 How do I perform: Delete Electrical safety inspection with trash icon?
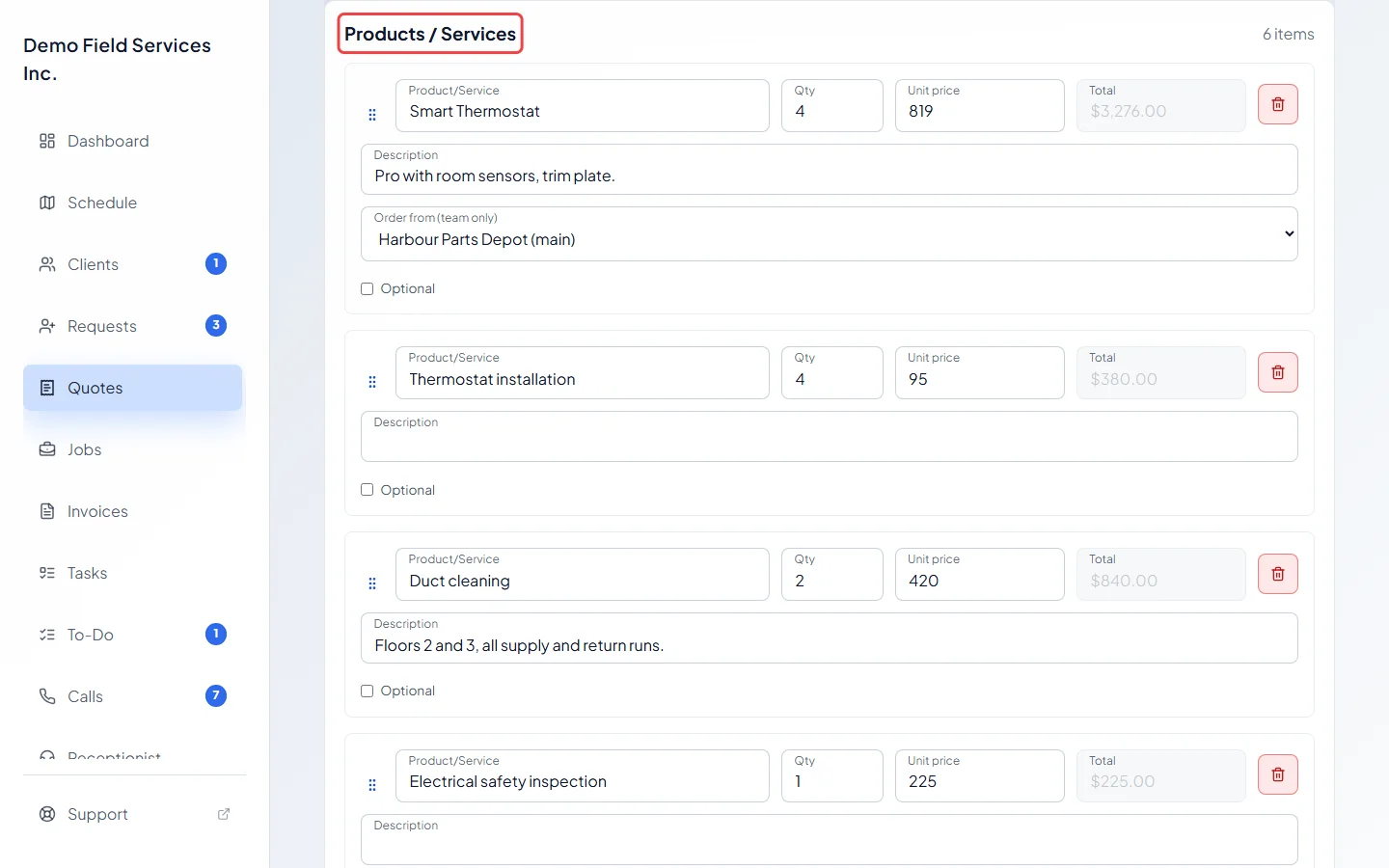(x=1277, y=774)
